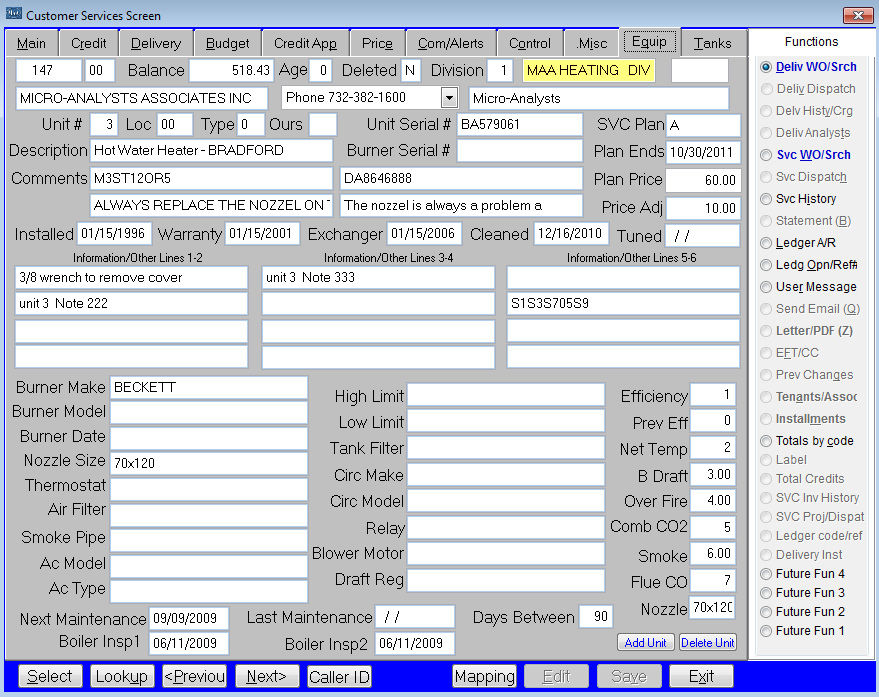This screenshot has height=697, width=879.
Task: Switch to the Tanks tab
Action: pyautogui.click(x=712, y=43)
